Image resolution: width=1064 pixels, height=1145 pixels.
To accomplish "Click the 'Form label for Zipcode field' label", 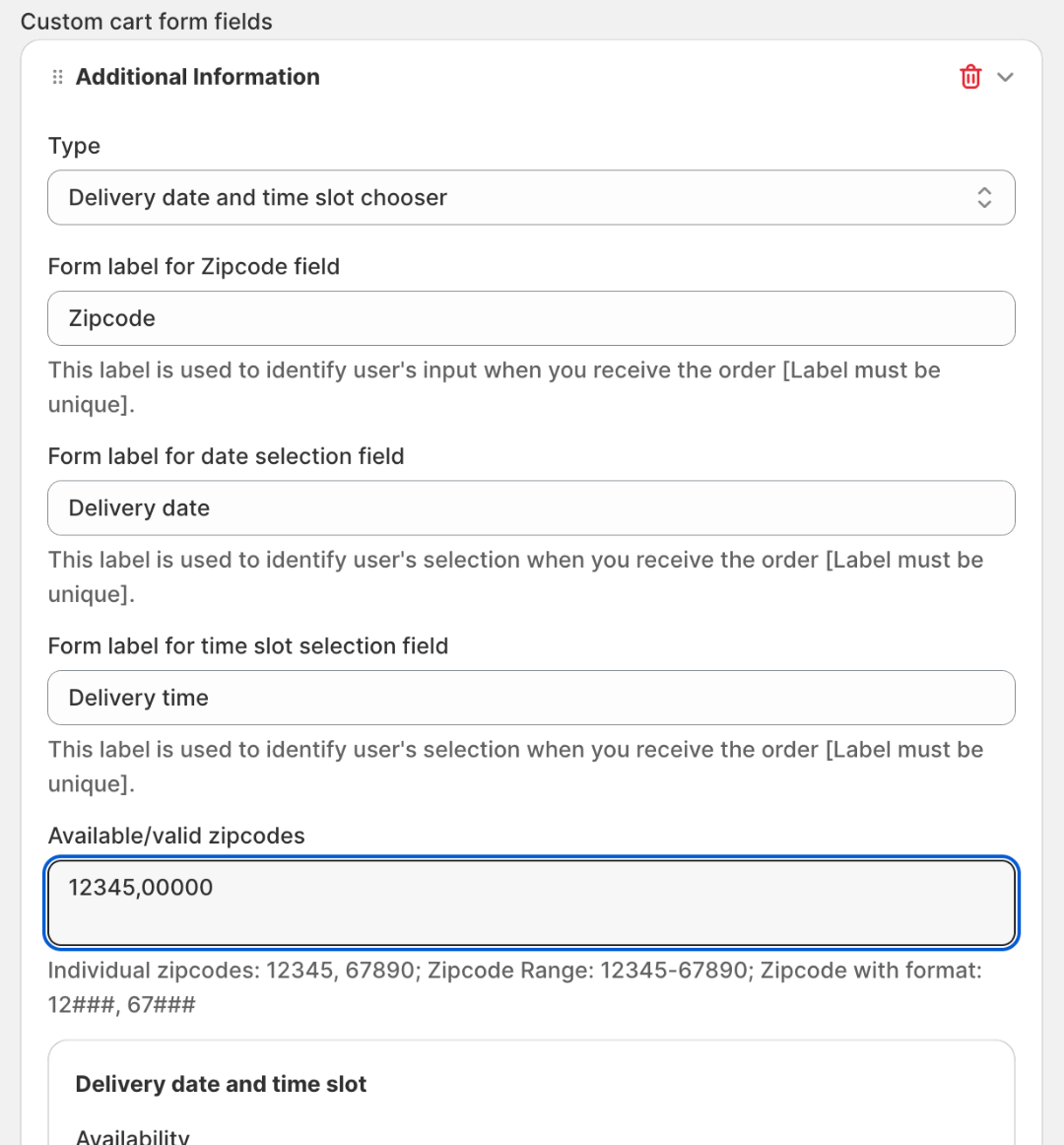I will click(x=193, y=266).
